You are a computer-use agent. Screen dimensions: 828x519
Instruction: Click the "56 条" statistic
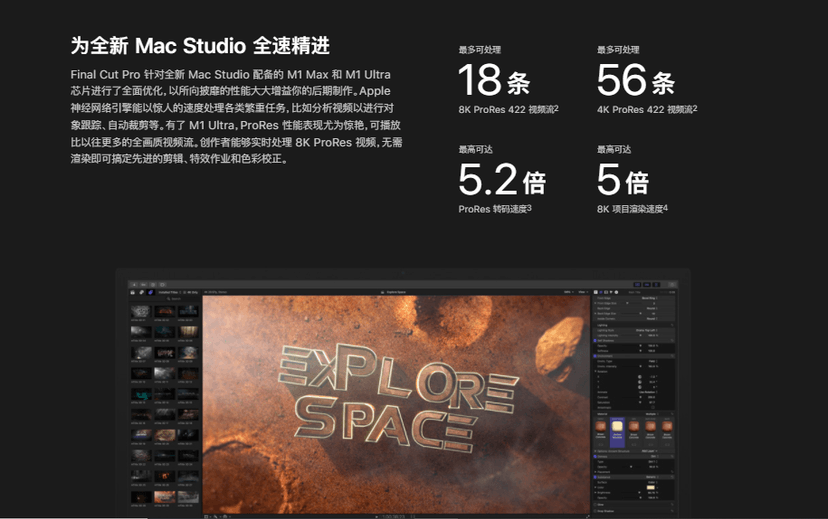(636, 80)
